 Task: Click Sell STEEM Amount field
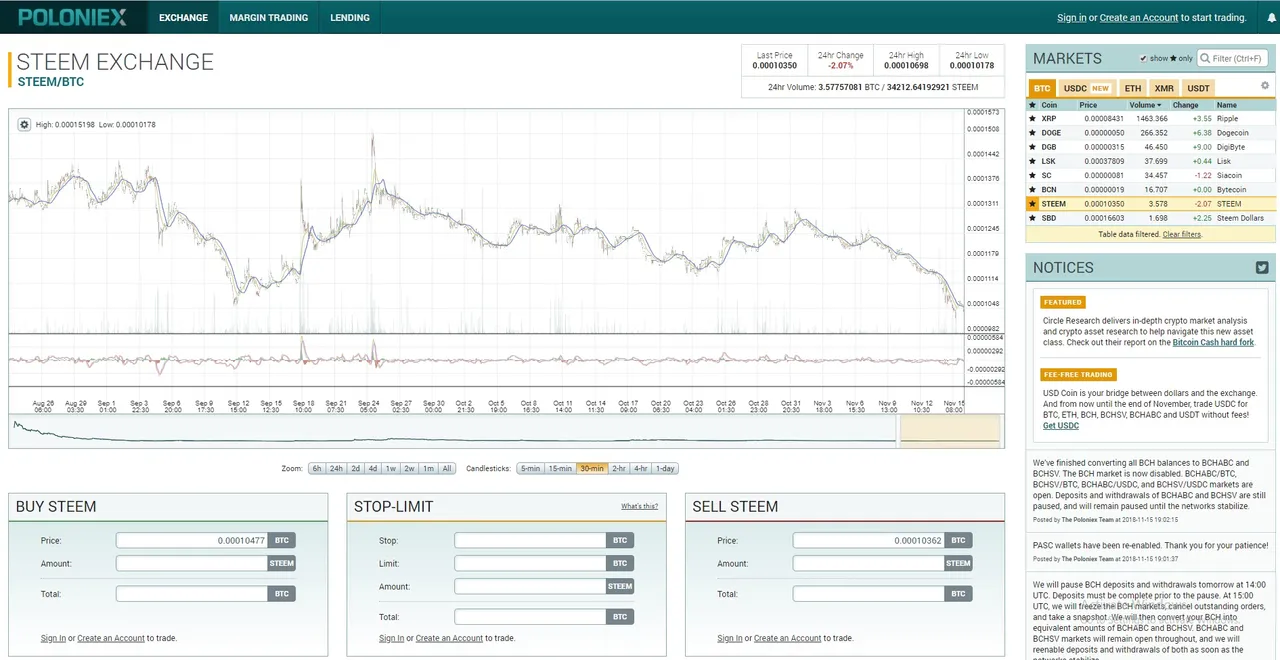point(869,564)
